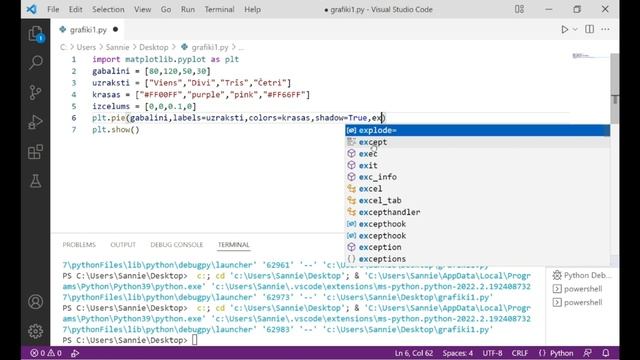Choose excepthandler suggestion in autocomplete
640x360 pixels.
click(478, 212)
